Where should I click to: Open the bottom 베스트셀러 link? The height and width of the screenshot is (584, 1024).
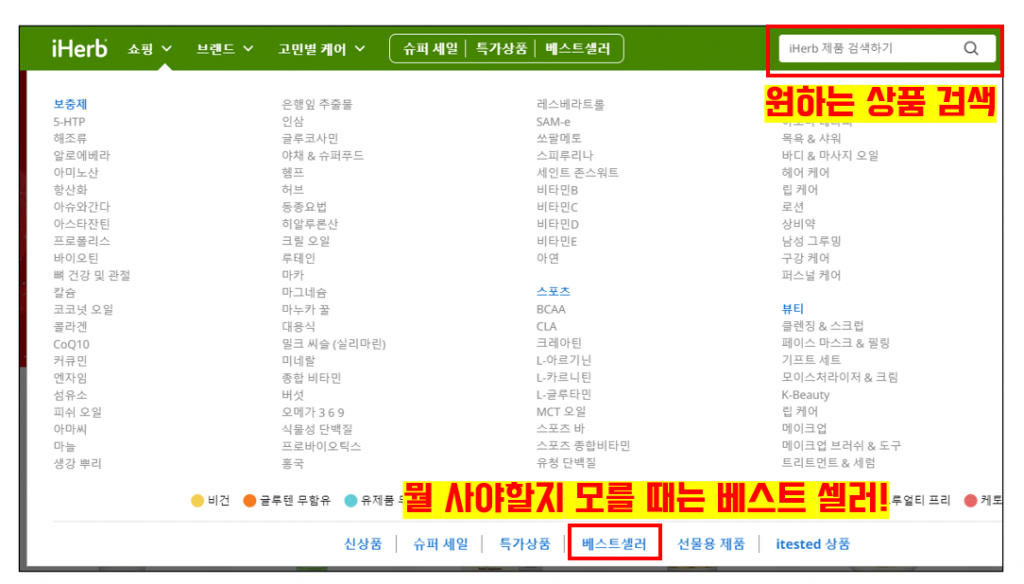tap(614, 544)
